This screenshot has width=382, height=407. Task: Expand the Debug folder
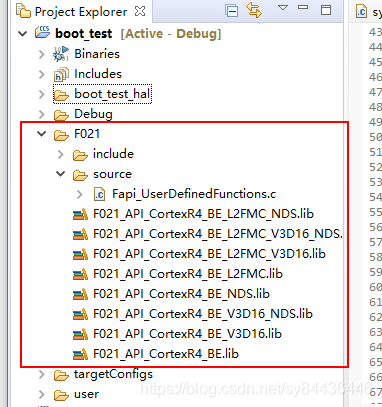pyautogui.click(x=42, y=114)
